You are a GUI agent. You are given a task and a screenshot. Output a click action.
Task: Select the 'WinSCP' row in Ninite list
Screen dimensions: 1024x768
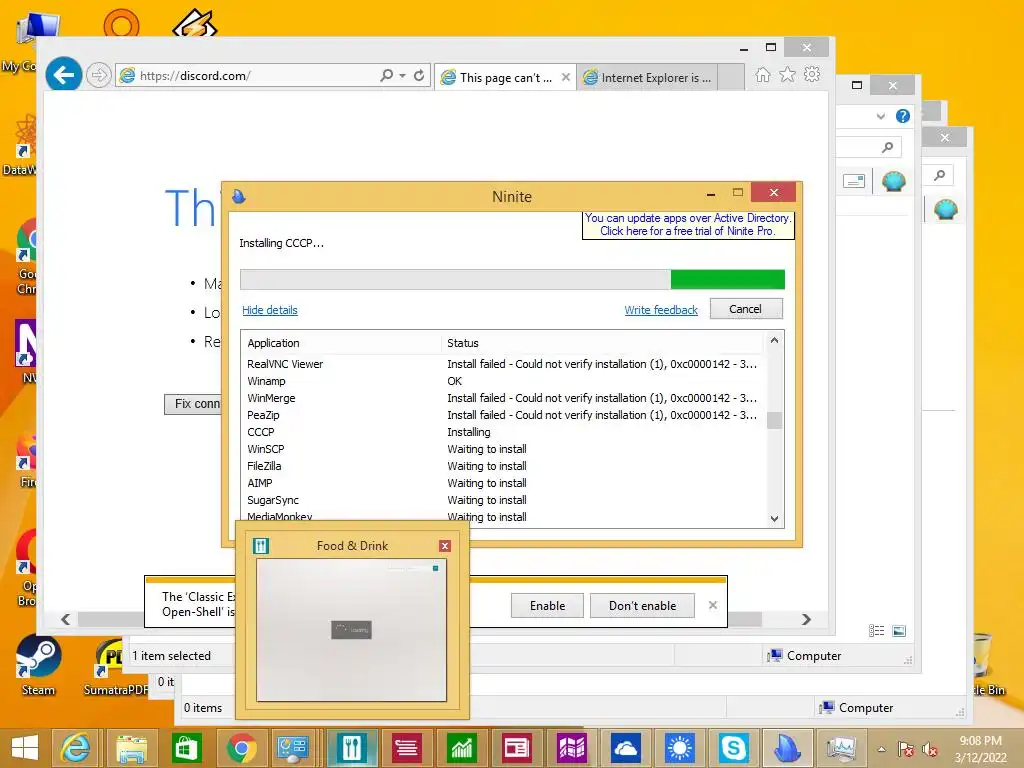[x=503, y=449]
